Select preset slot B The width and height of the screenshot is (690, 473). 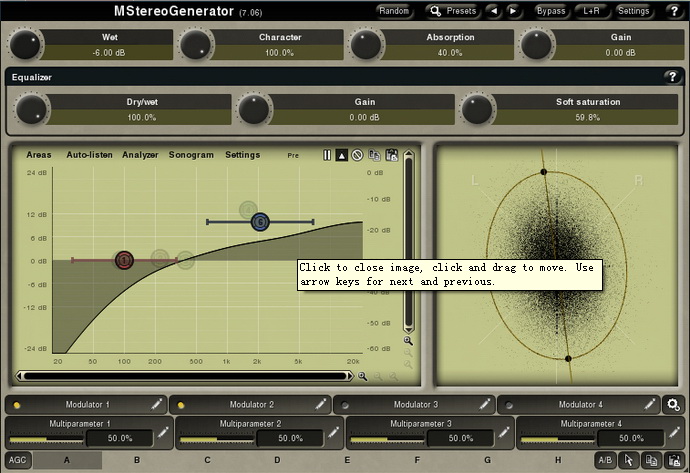click(x=137, y=460)
